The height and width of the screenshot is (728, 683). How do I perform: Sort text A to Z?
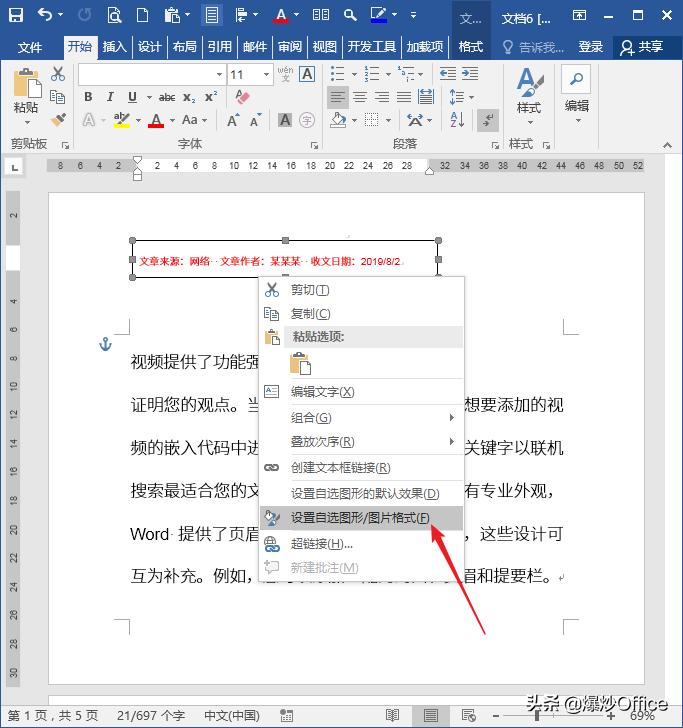coord(457,120)
